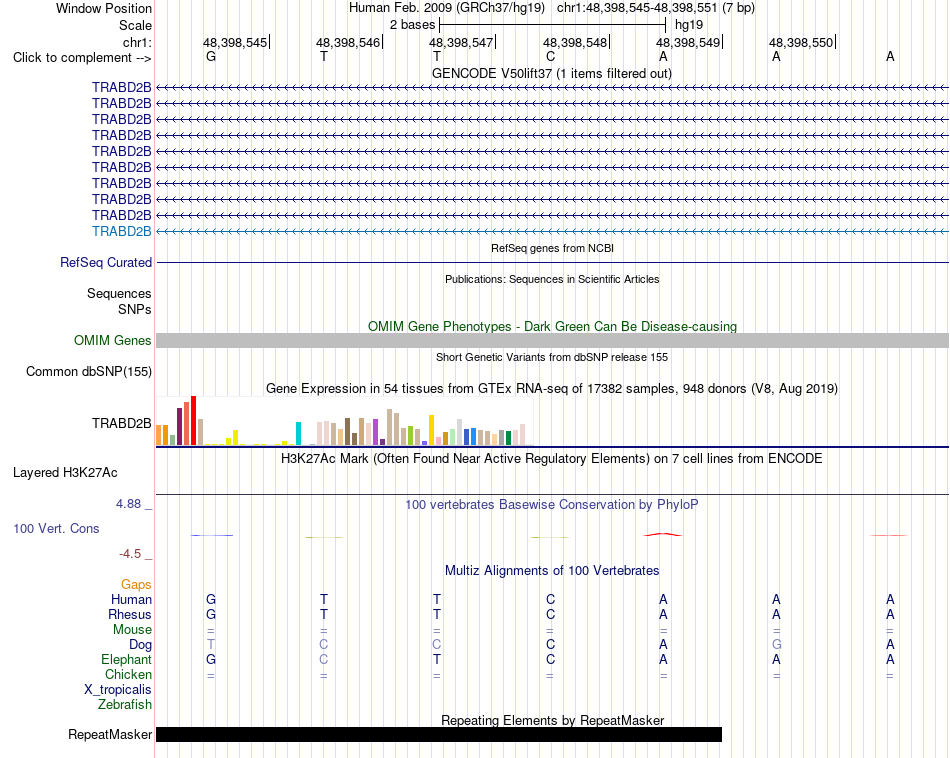The width and height of the screenshot is (950, 758).
Task: Click position label 48,398,546
Action: tap(348, 42)
